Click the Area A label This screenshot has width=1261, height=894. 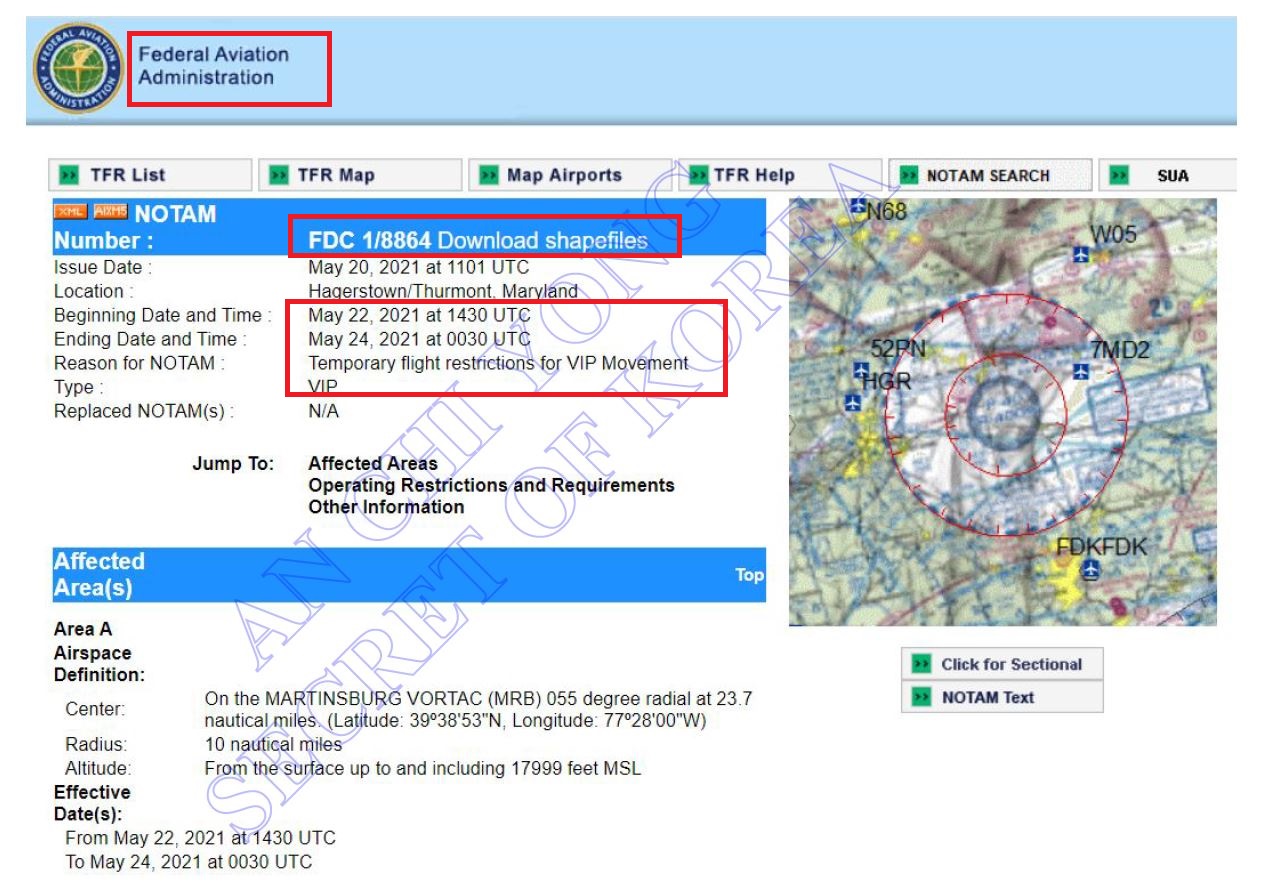(x=82, y=629)
